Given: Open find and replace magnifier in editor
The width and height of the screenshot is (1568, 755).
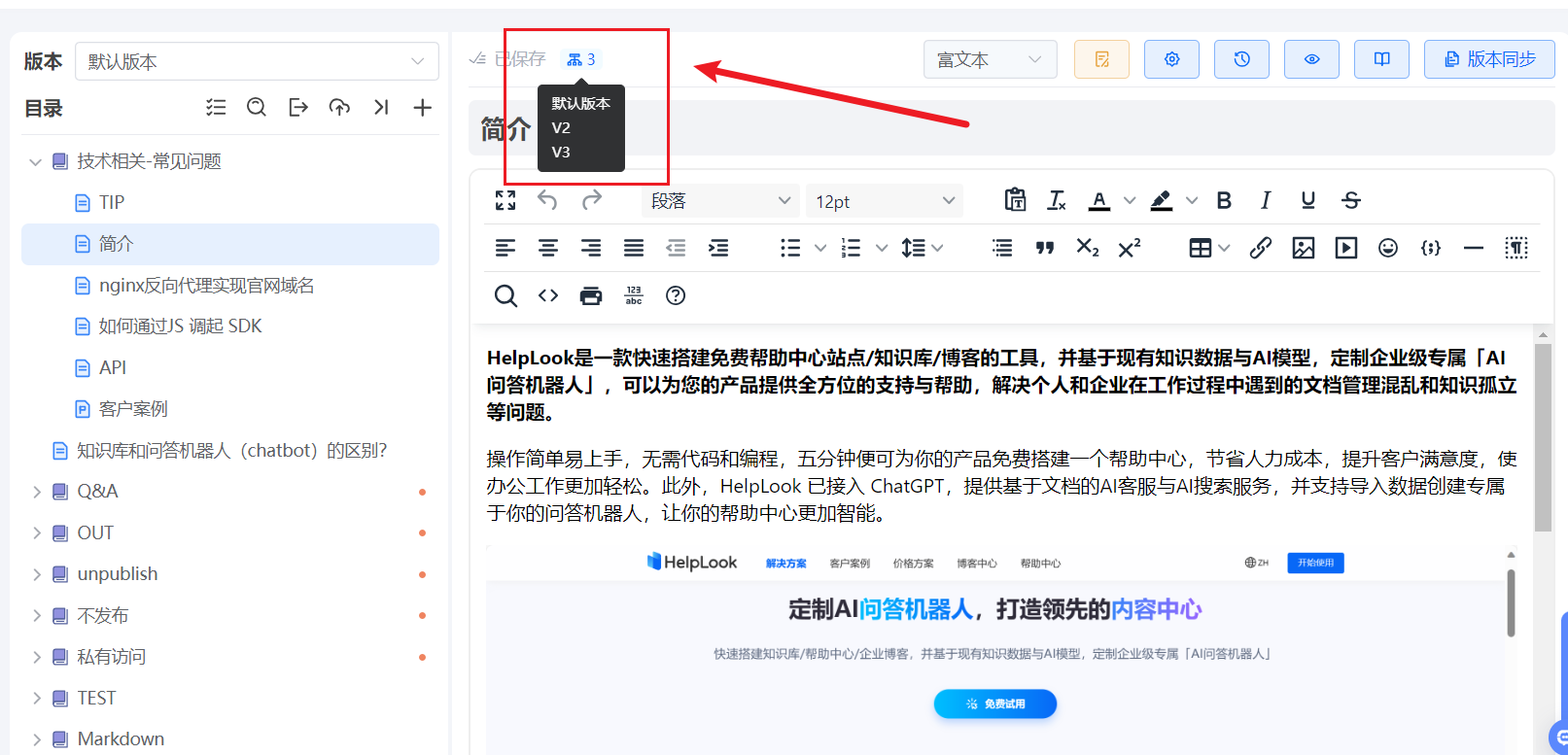Looking at the screenshot, I should click(505, 295).
